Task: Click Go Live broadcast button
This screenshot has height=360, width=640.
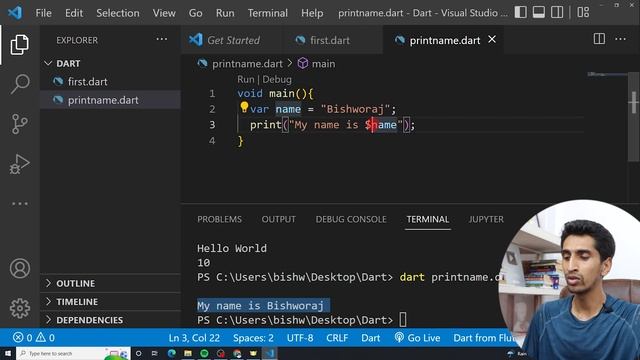Action: click(x=417, y=338)
